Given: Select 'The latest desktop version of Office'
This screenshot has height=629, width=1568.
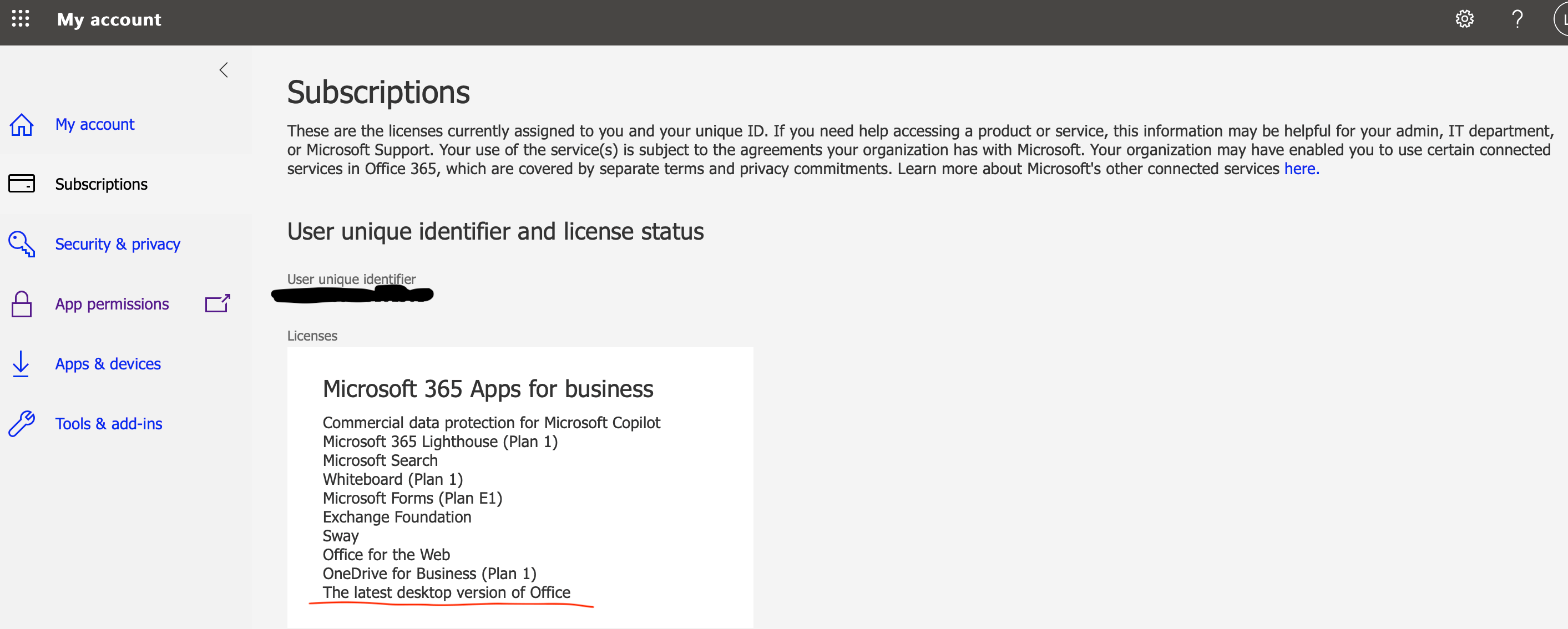Looking at the screenshot, I should point(446,592).
